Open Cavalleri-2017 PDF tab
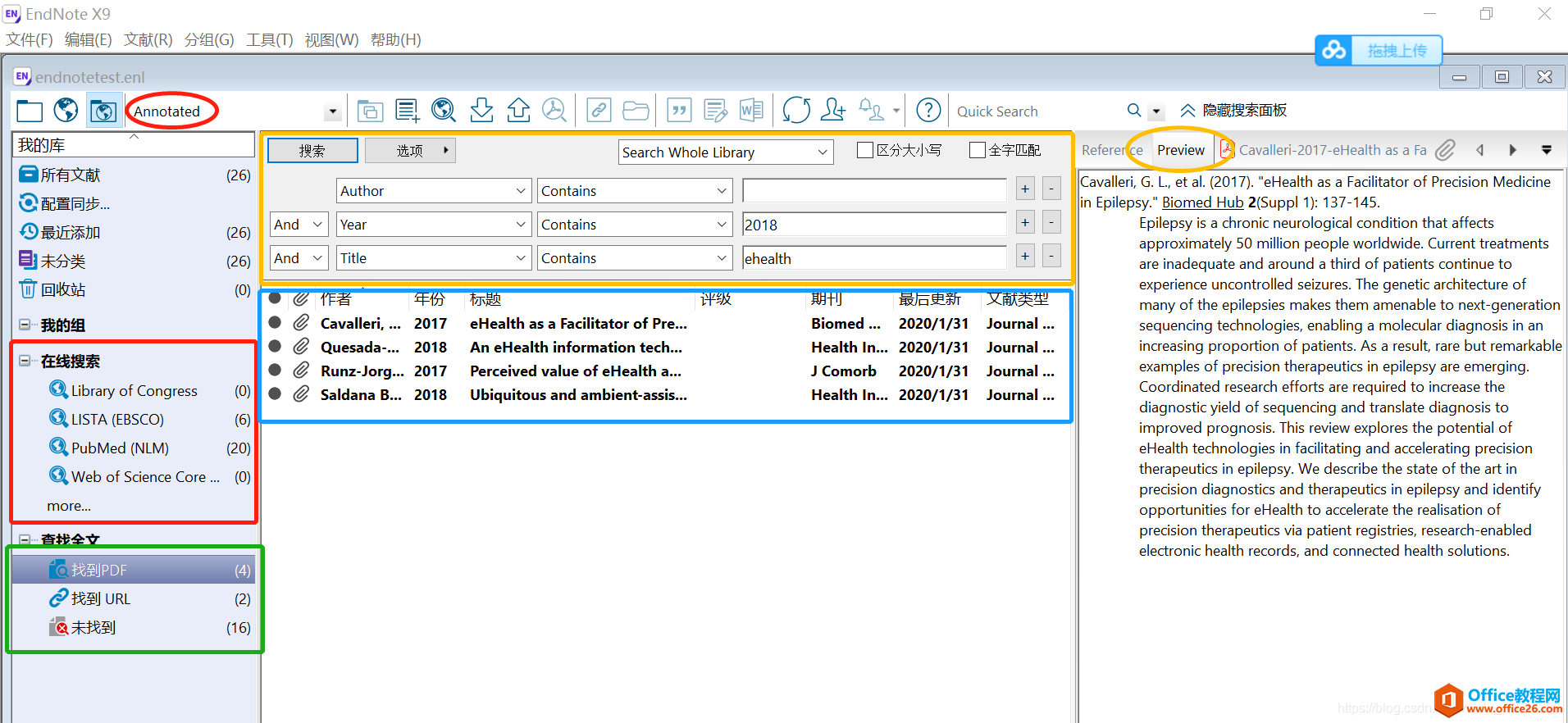Screen dimensions: 1568x723 (1324, 150)
